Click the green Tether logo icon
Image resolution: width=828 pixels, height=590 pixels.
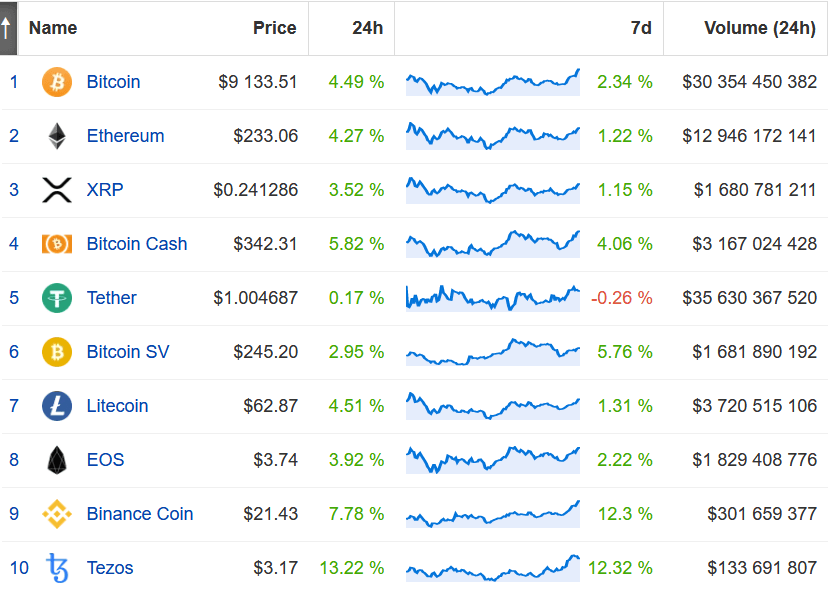coord(57,298)
